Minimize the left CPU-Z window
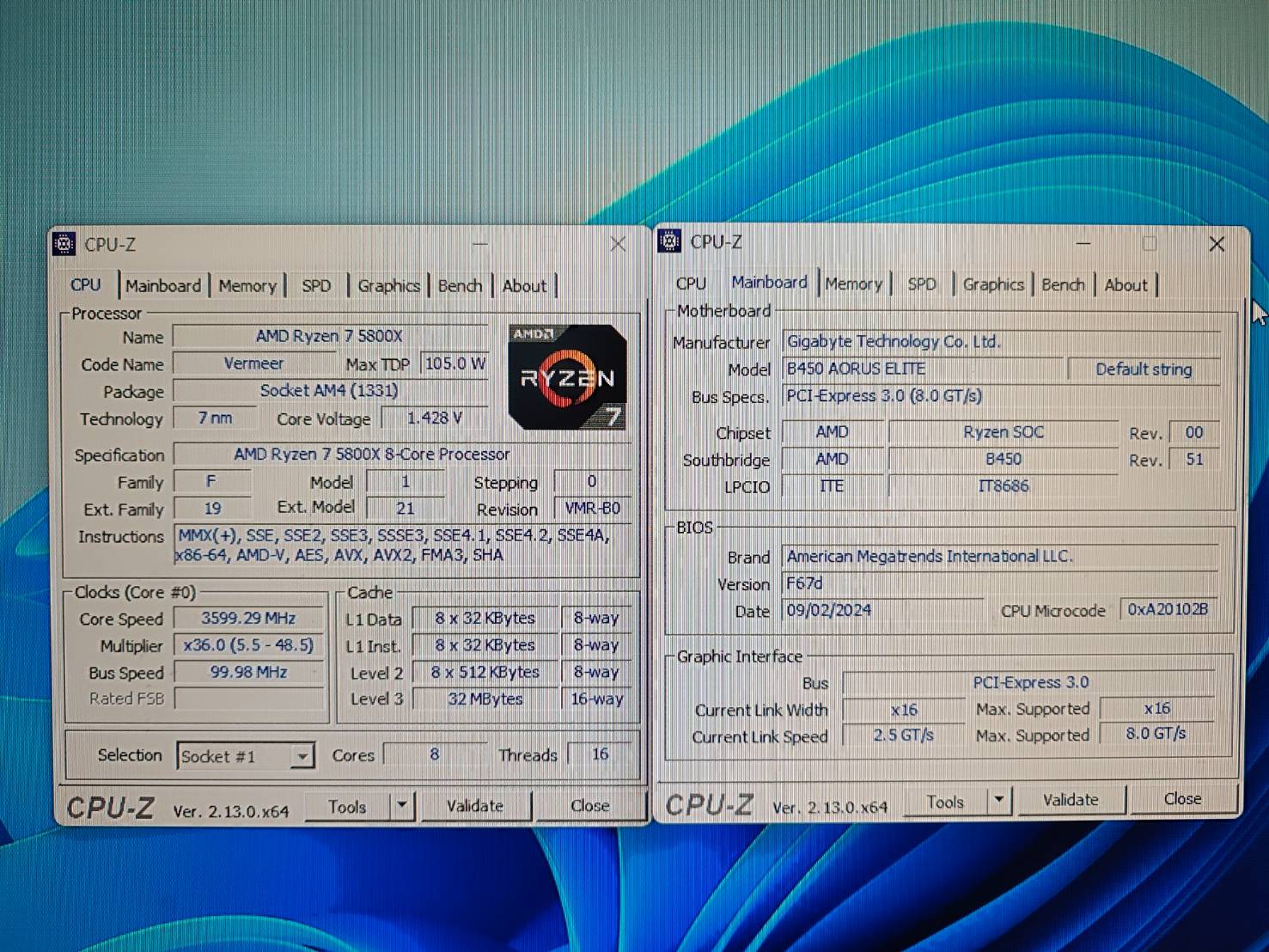 480,245
